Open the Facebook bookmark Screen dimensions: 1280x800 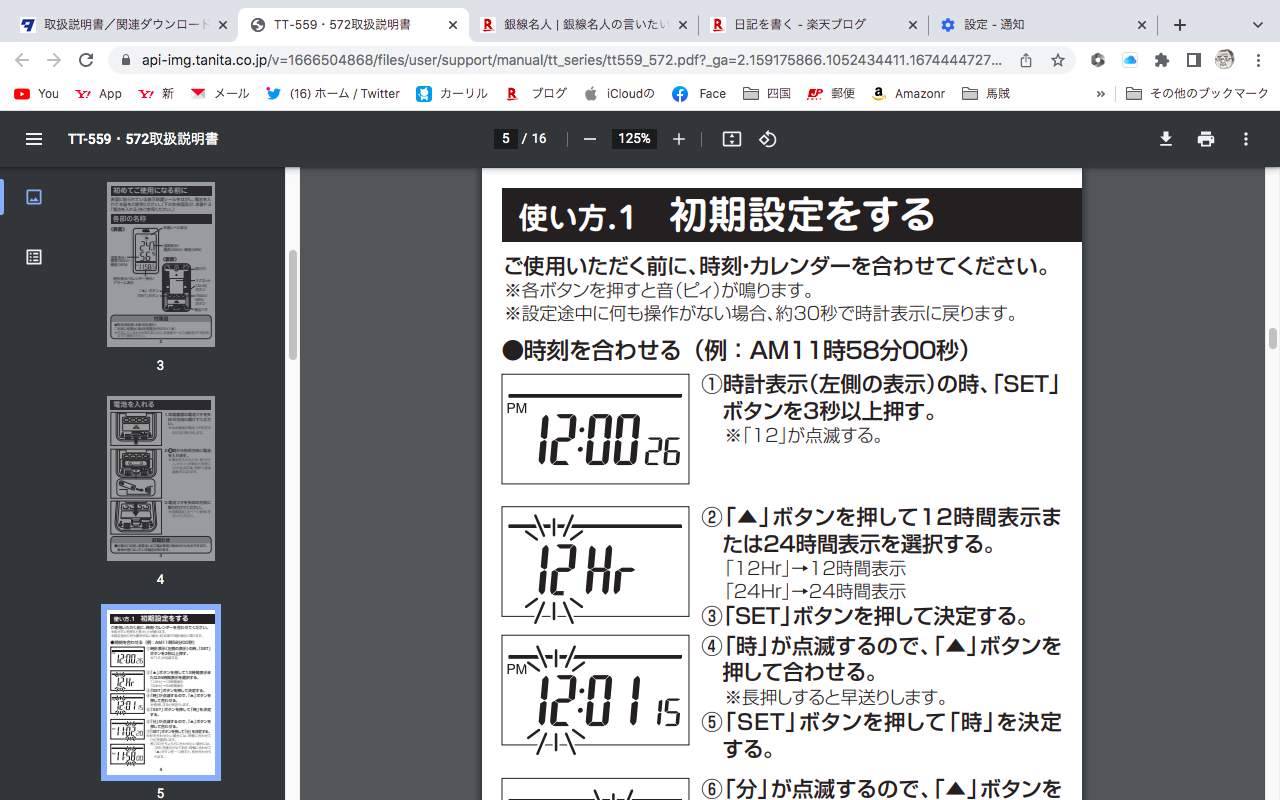coord(699,94)
